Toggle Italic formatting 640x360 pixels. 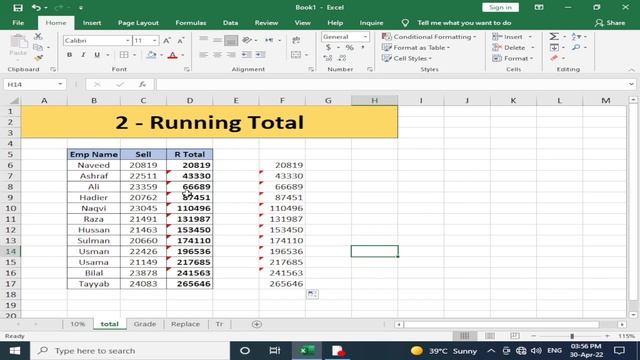83,55
